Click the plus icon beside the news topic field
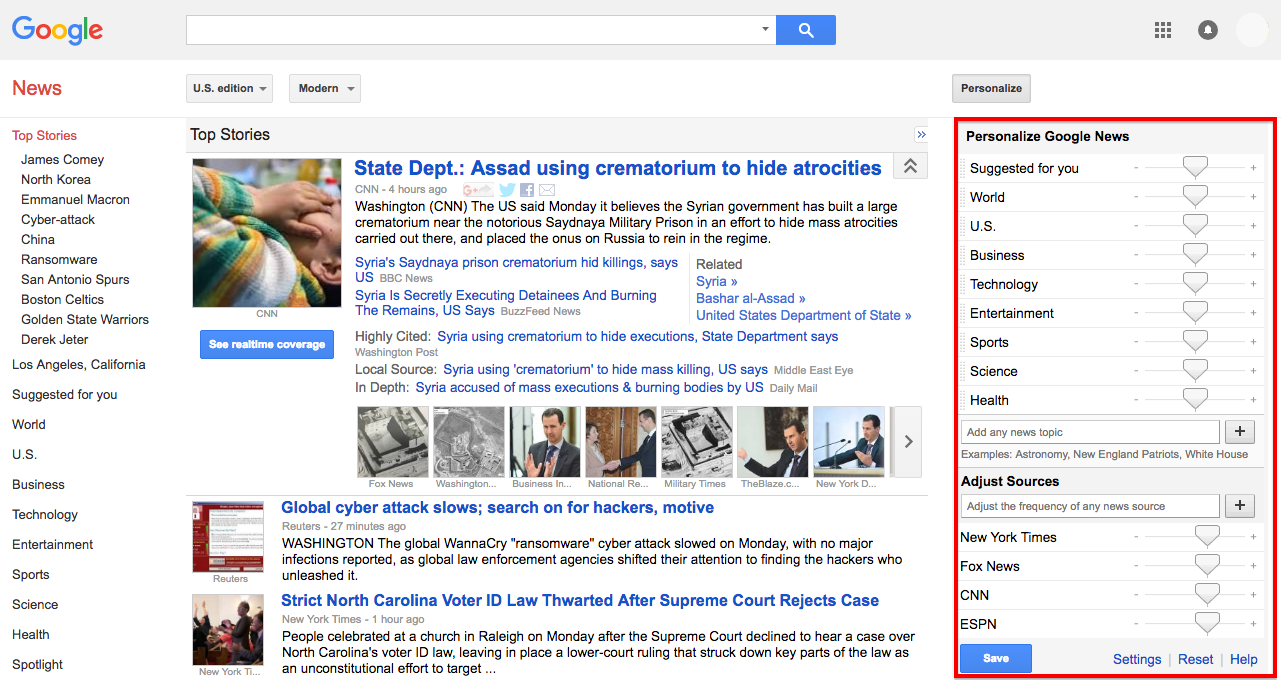Viewport: 1281px width, 685px height. (1239, 432)
